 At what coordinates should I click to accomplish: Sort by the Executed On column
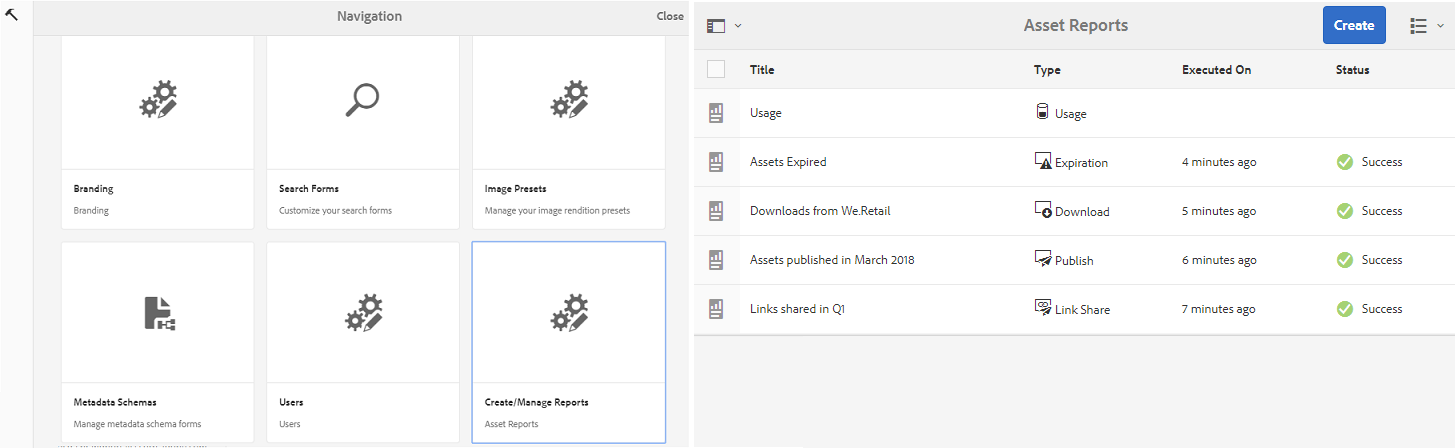click(1216, 70)
